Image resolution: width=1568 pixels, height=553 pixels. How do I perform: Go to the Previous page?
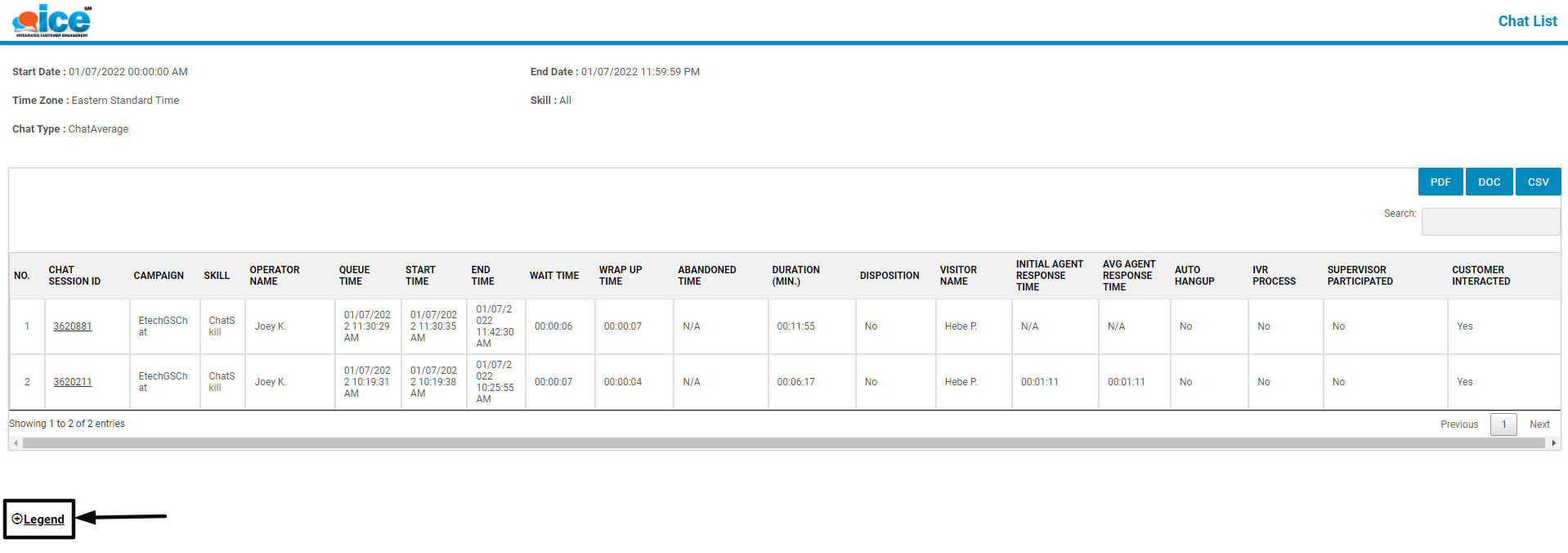1458,425
